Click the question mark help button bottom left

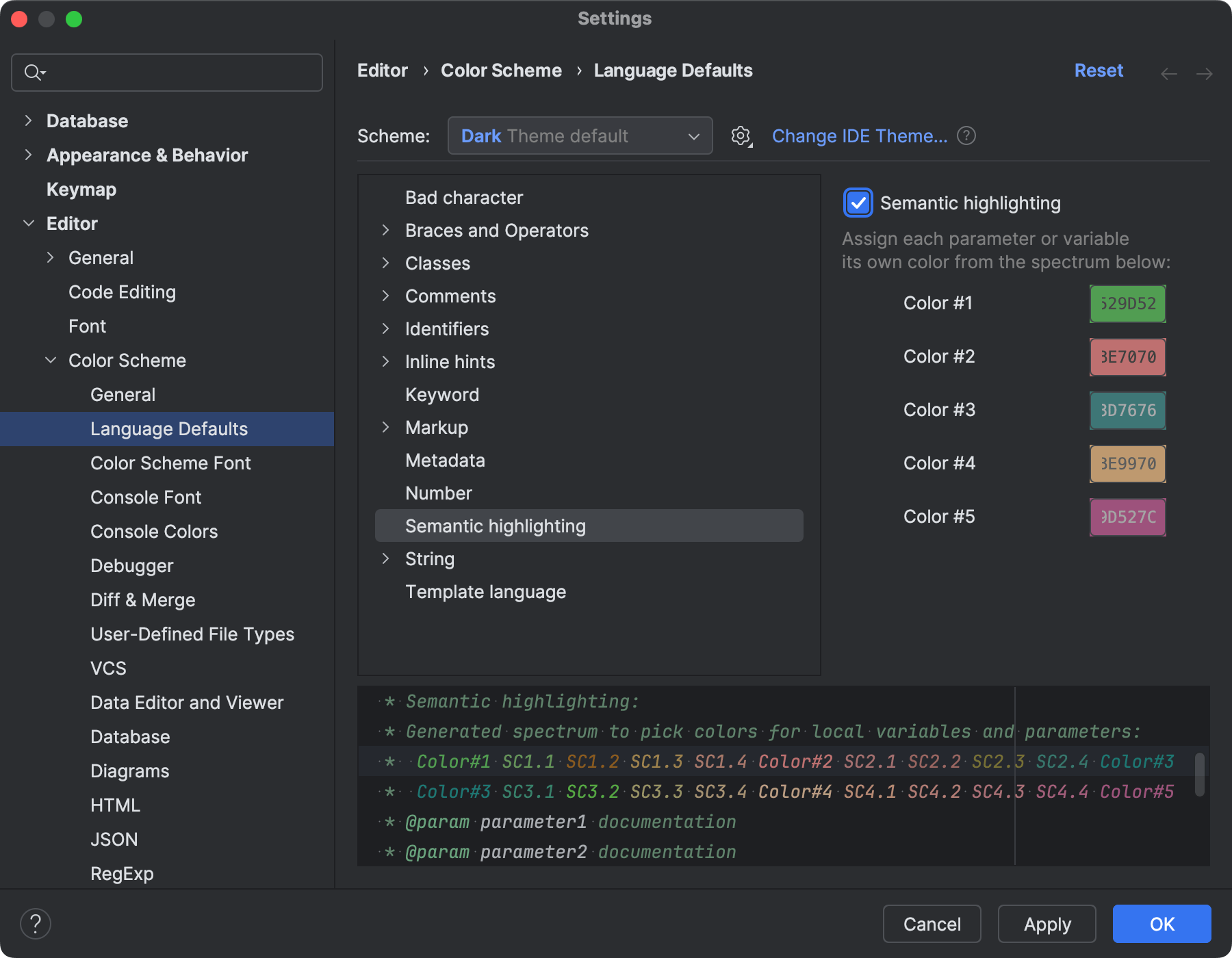tap(36, 923)
